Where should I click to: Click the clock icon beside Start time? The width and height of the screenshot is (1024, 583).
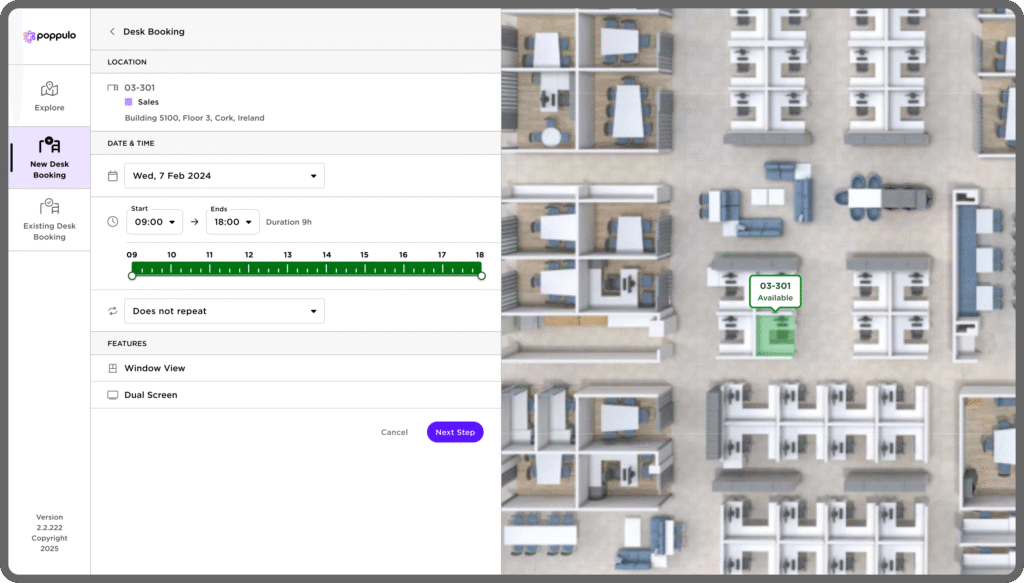(x=113, y=221)
